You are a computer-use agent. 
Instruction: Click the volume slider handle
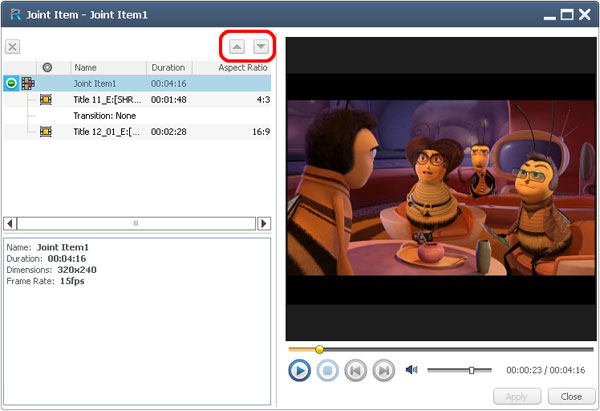click(471, 370)
